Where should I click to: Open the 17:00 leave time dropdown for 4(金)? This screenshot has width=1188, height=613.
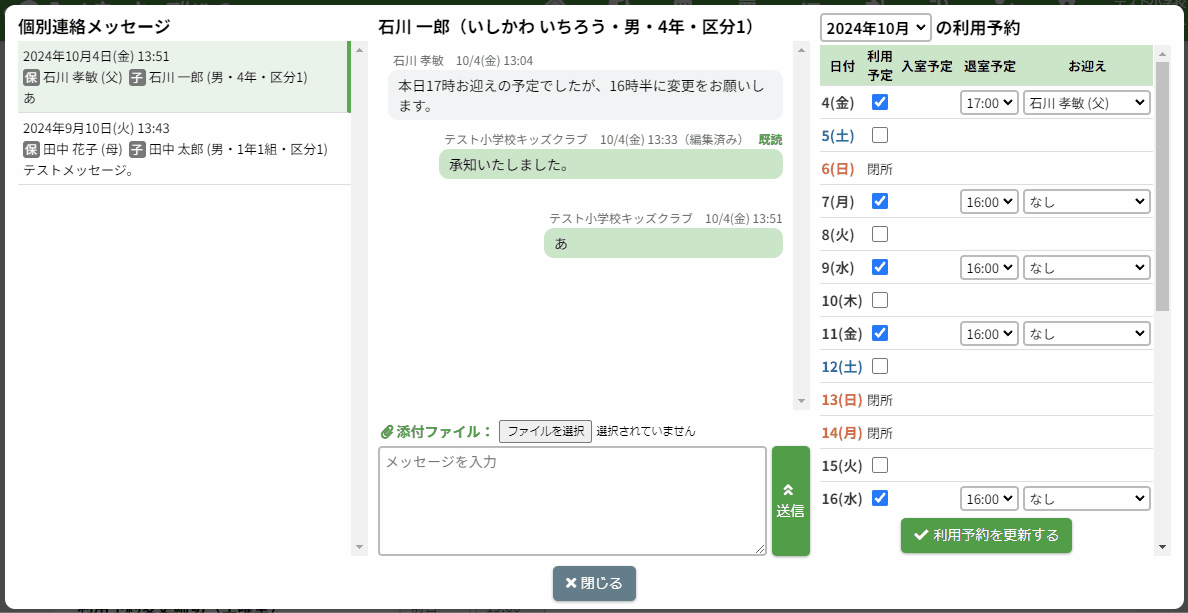pyautogui.click(x=989, y=102)
